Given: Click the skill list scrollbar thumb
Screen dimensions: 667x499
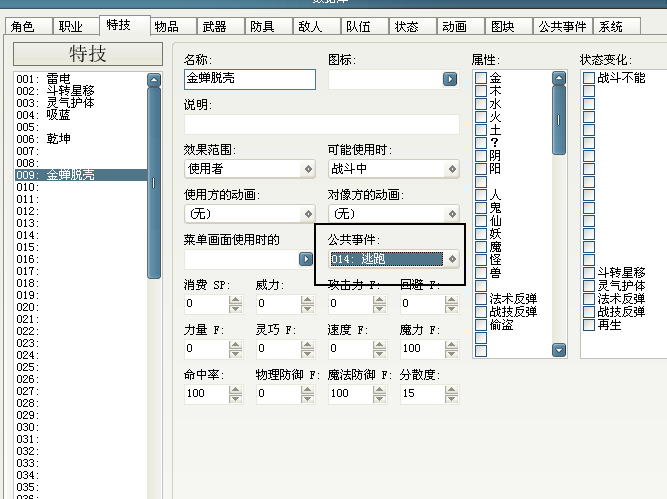Looking at the screenshot, I should (154, 183).
